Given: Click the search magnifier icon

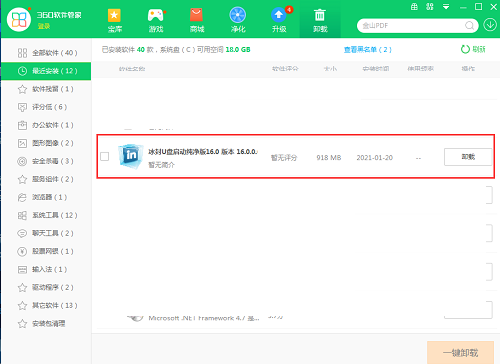Looking at the screenshot, I should coord(469,25).
